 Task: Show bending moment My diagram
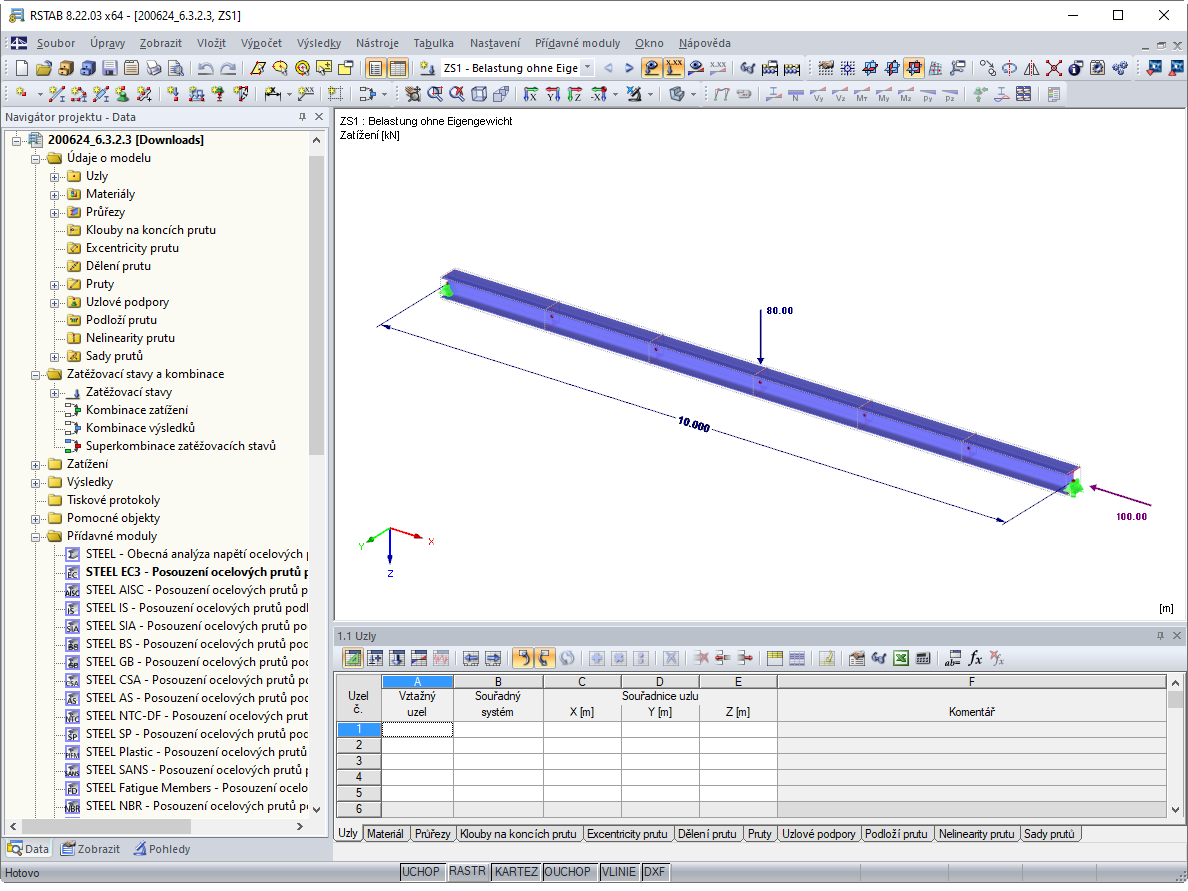[883, 95]
